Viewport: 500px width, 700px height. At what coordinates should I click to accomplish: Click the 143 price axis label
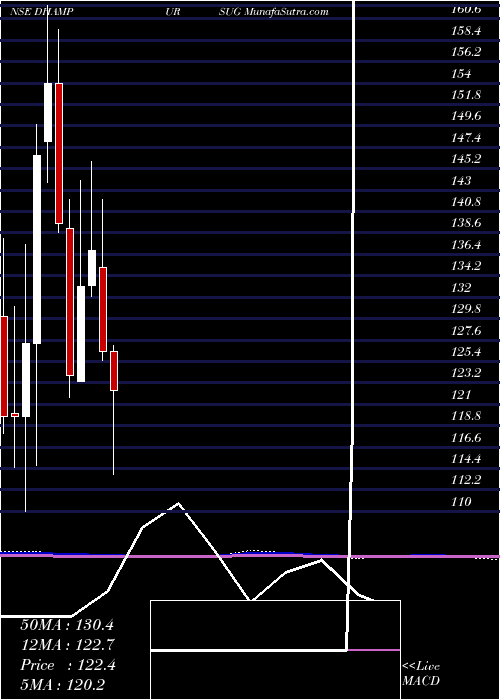click(x=462, y=181)
